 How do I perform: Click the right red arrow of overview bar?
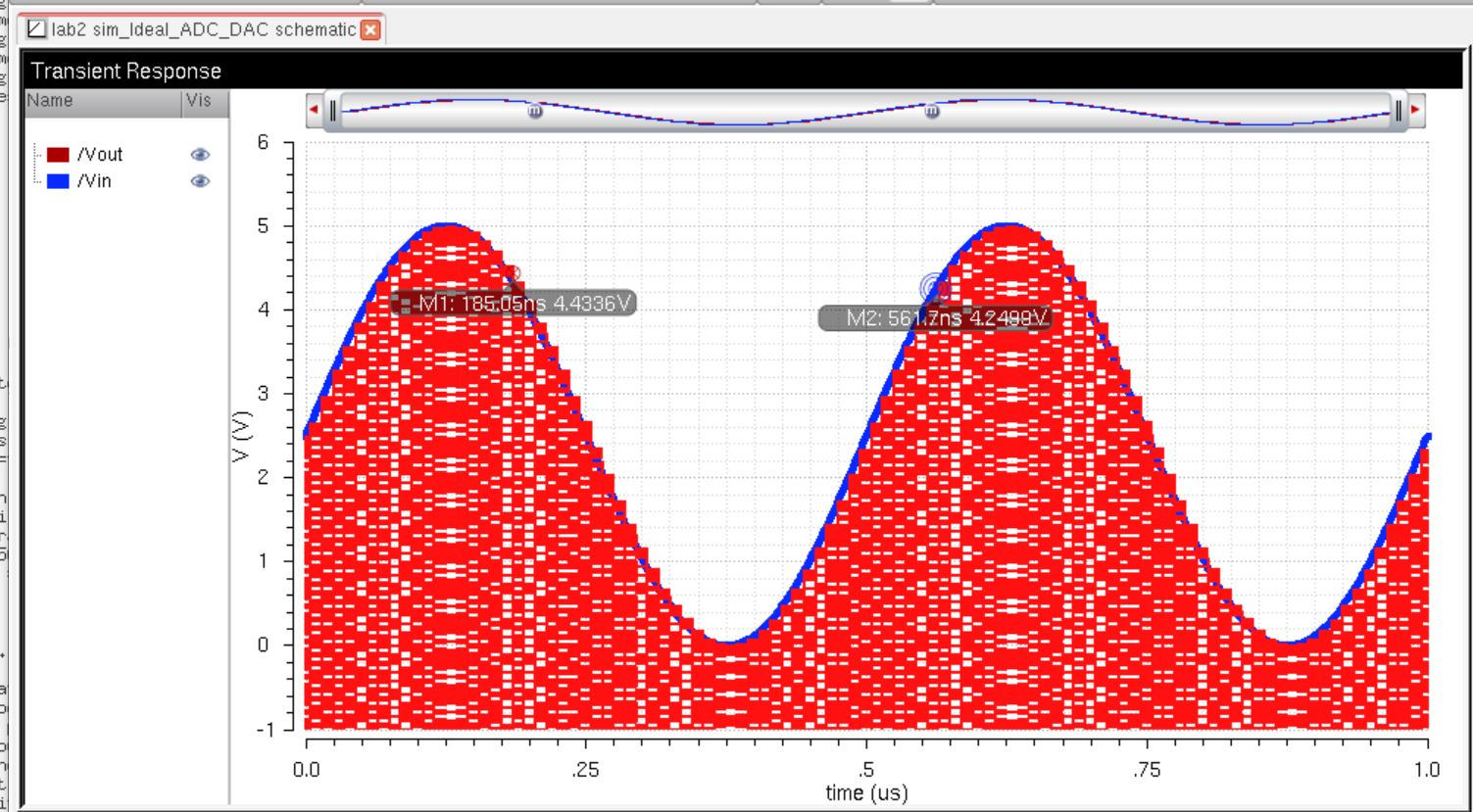1415,110
